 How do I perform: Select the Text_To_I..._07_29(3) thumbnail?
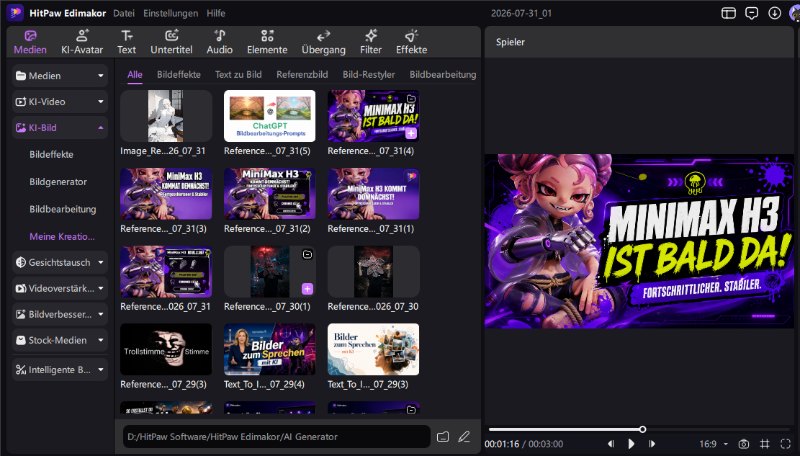pyautogui.click(x=373, y=349)
